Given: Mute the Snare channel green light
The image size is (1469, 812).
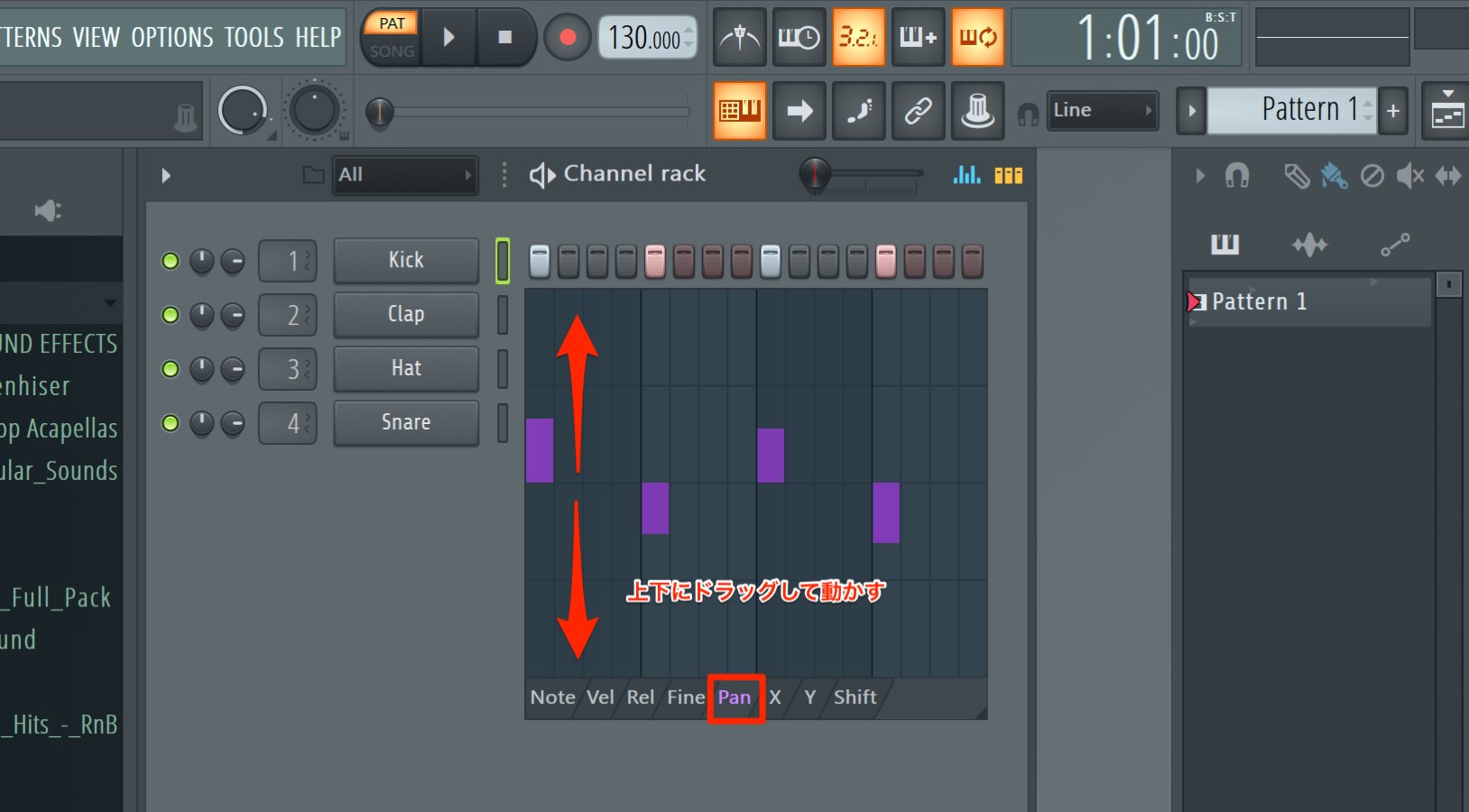Looking at the screenshot, I should (x=170, y=423).
